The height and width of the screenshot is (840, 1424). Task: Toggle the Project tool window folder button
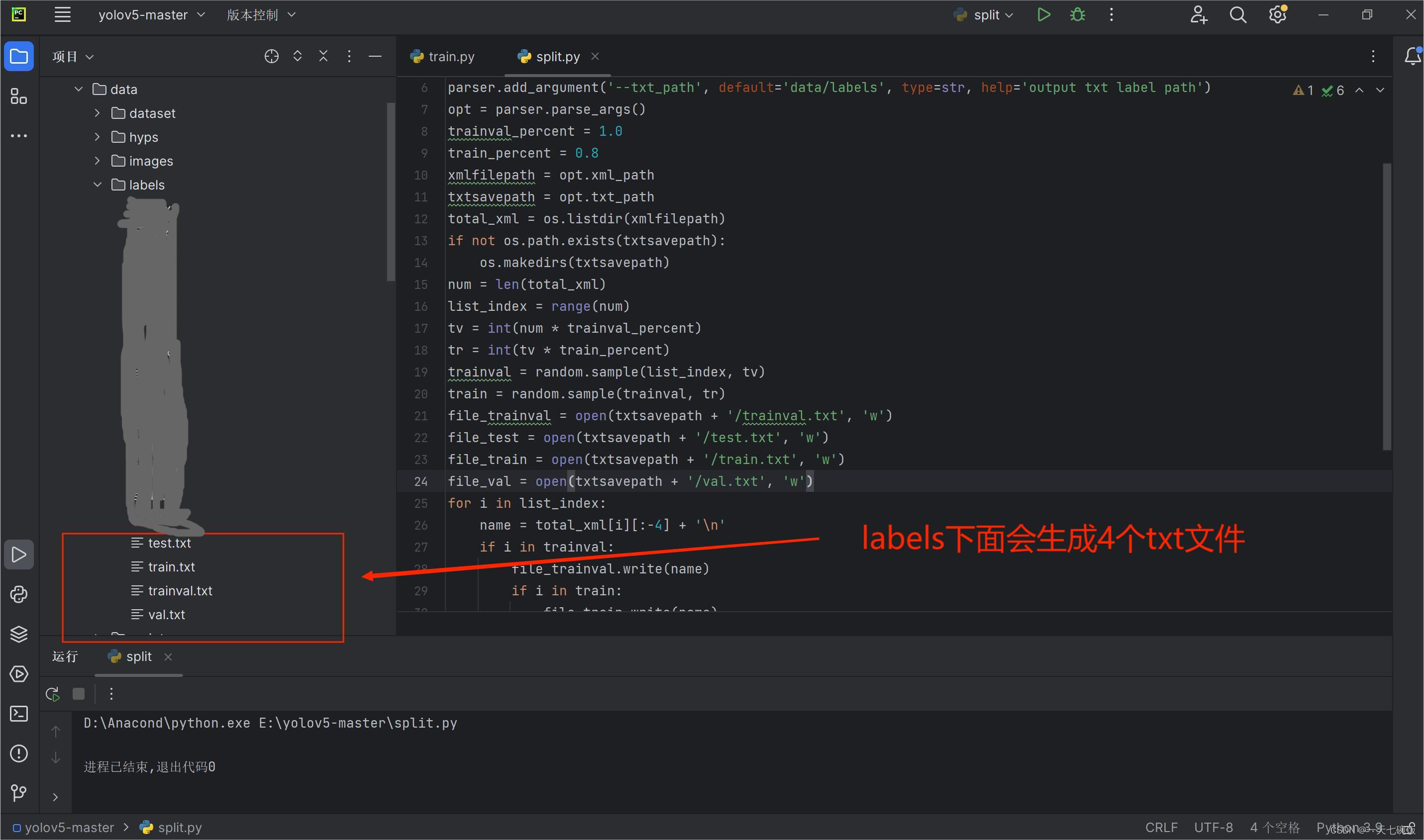(x=19, y=56)
